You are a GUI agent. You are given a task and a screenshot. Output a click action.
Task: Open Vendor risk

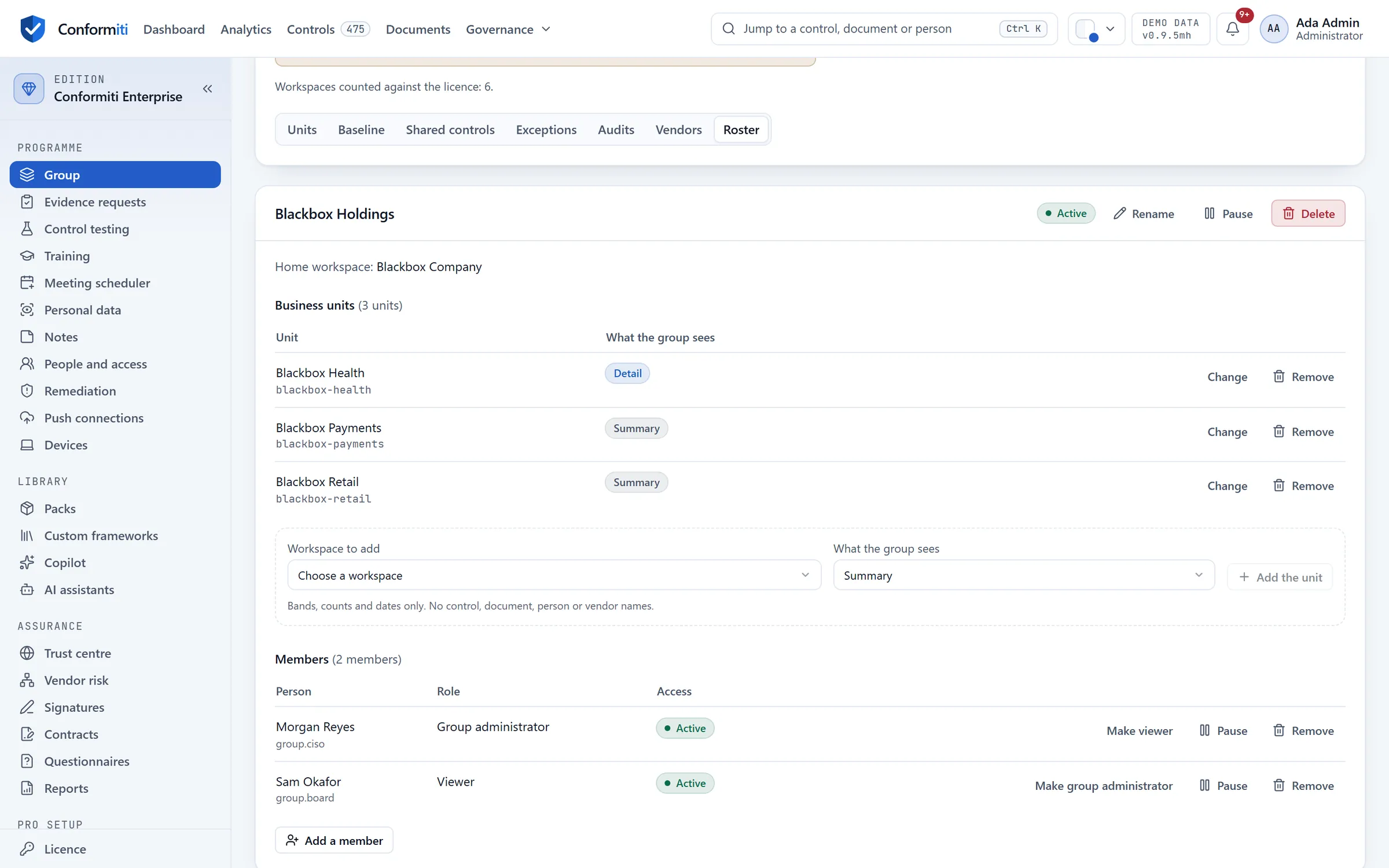pyautogui.click(x=115, y=680)
